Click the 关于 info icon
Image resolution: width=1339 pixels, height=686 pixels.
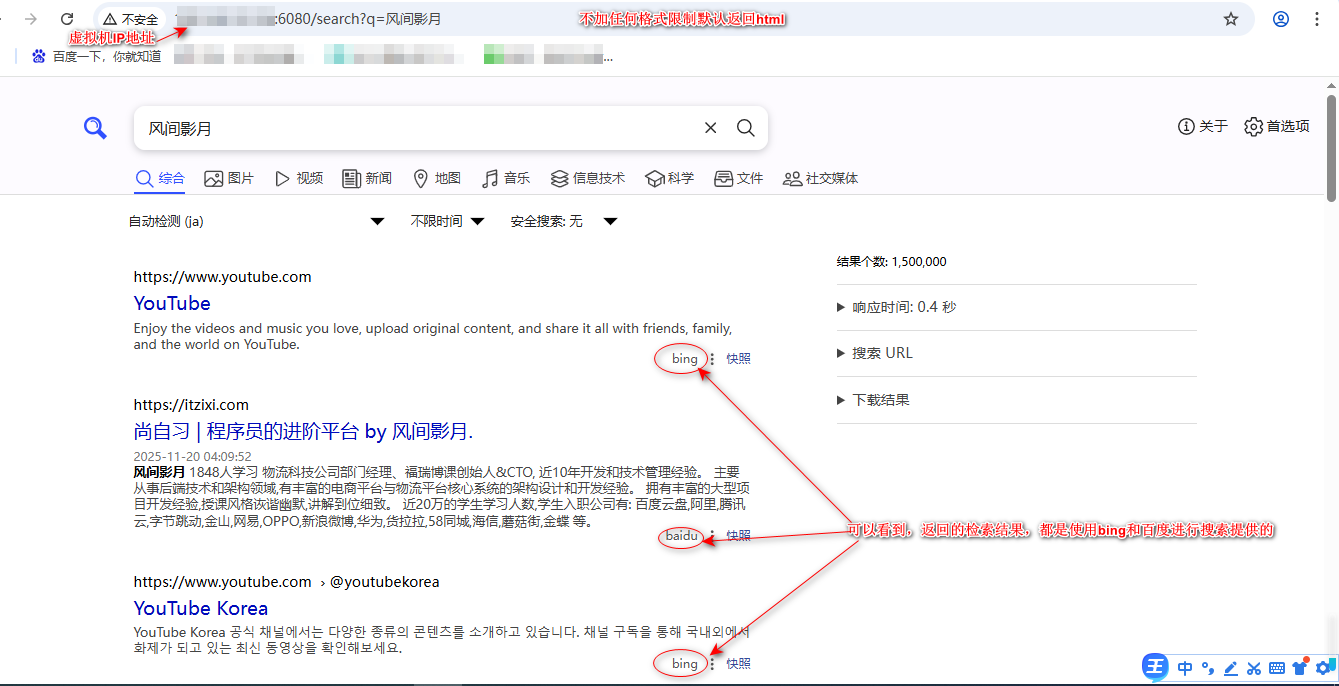pos(1186,127)
